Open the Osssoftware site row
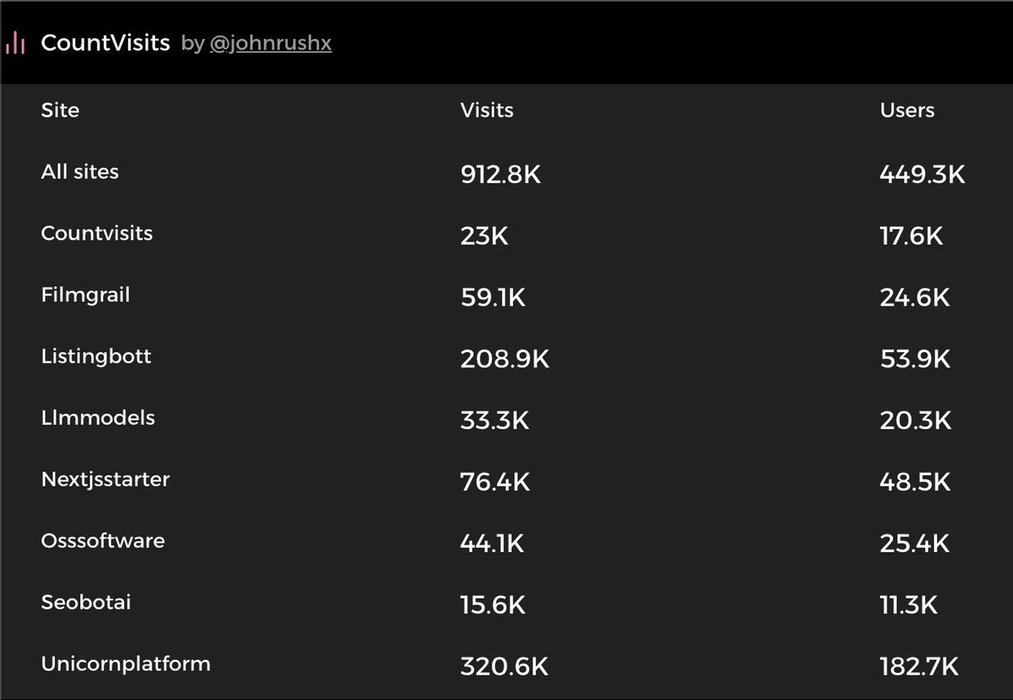 [x=103, y=541]
